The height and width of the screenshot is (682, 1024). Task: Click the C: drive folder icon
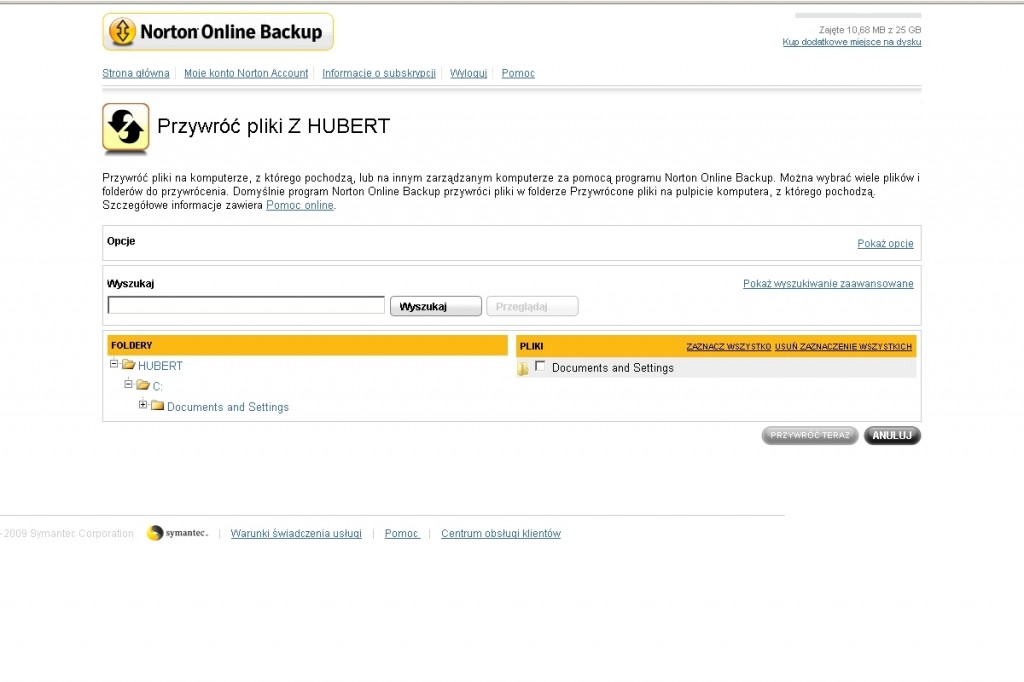(x=143, y=386)
